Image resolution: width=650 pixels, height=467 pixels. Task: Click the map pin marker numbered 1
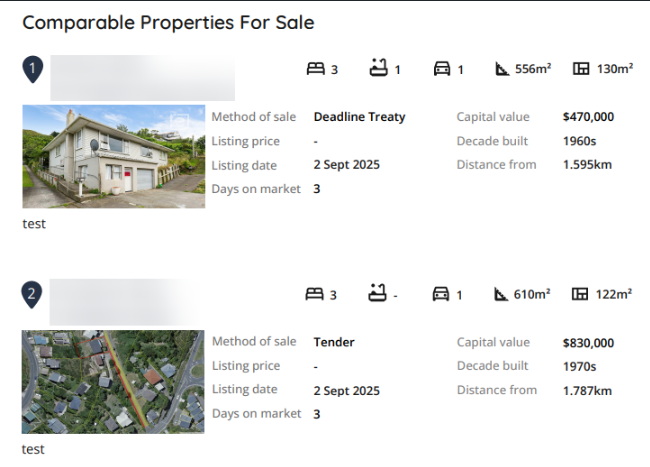(x=33, y=69)
